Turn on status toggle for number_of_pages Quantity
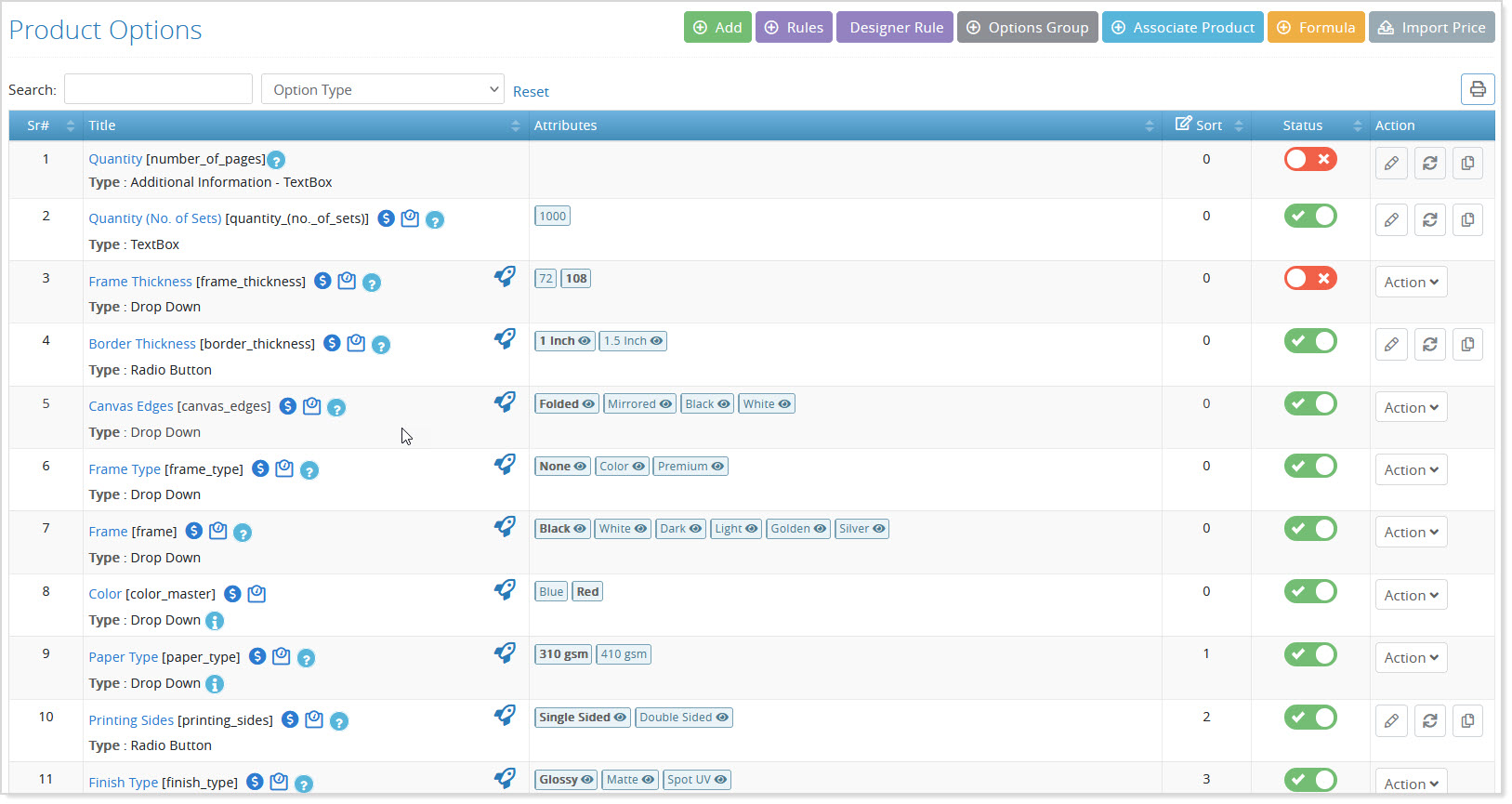This screenshot has height=804, width=1512. 1309,159
